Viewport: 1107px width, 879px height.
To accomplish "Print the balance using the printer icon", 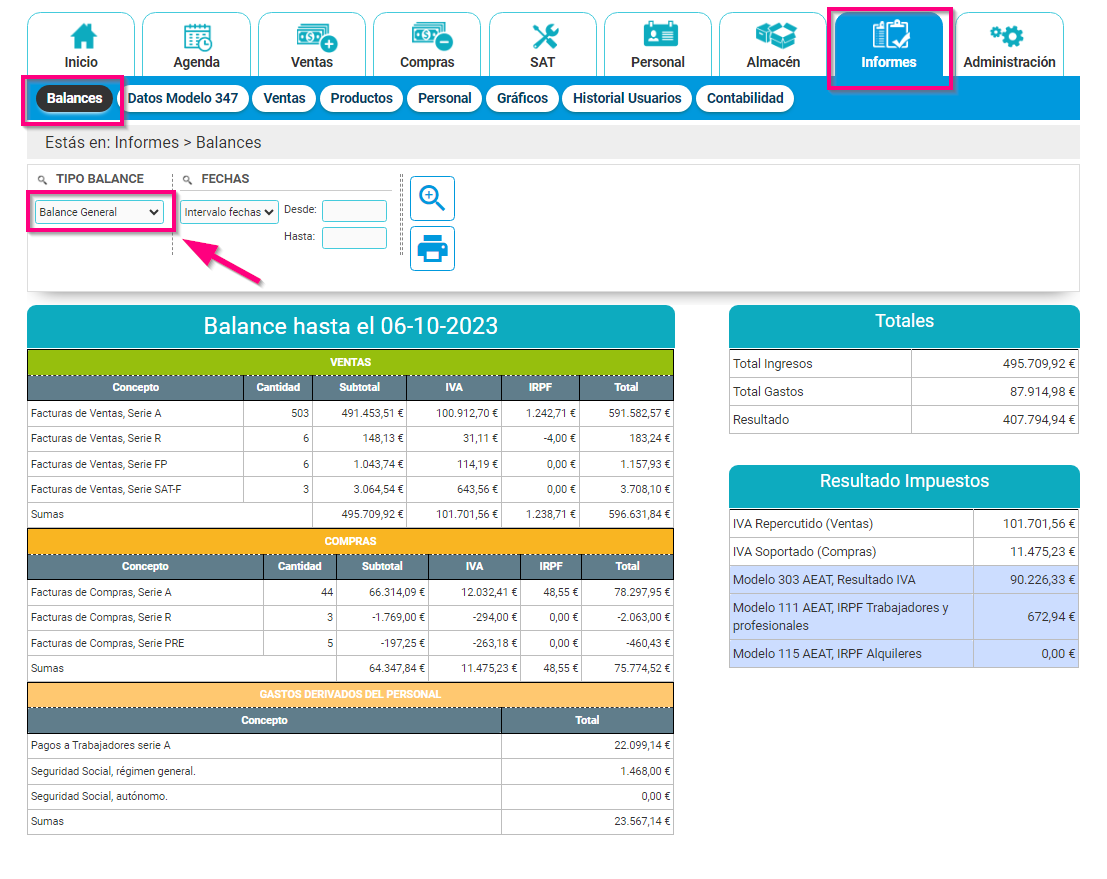I will tap(432, 248).
